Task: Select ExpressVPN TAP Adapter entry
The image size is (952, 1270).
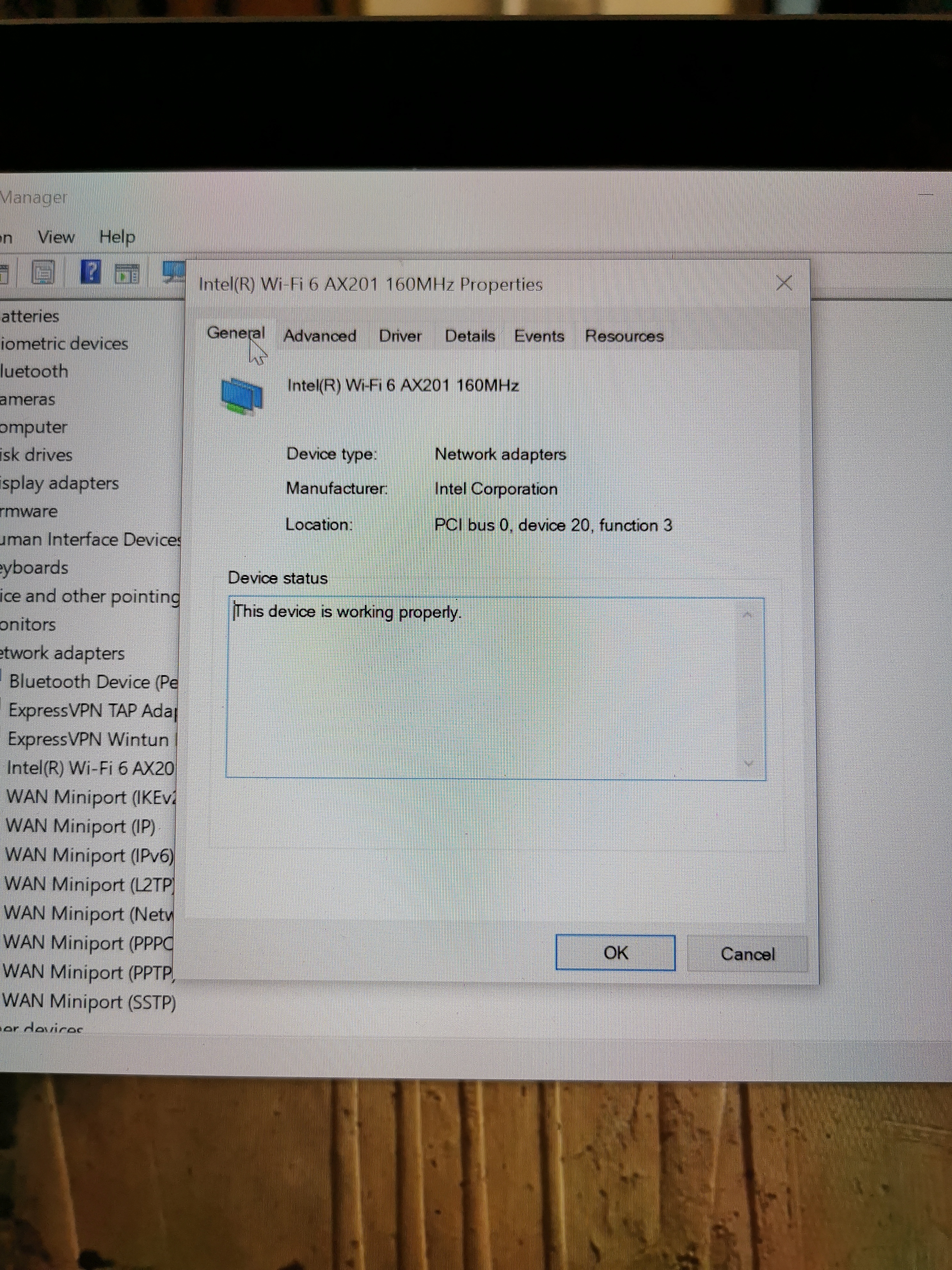Action: point(93,711)
